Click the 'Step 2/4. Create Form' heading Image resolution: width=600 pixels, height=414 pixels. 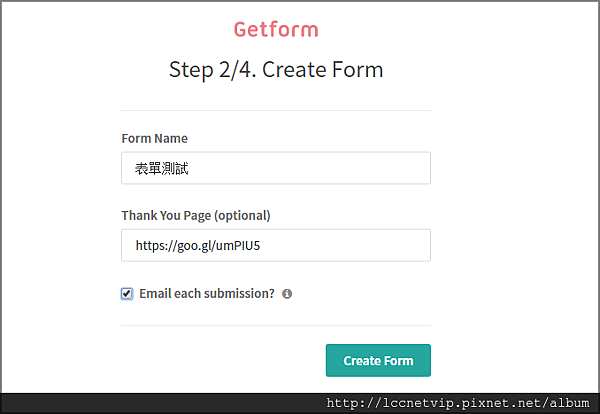(x=276, y=70)
